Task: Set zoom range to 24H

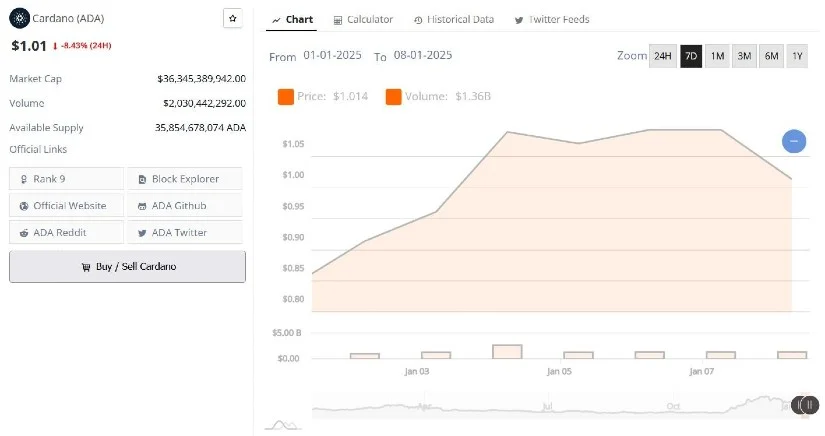Action: point(662,56)
